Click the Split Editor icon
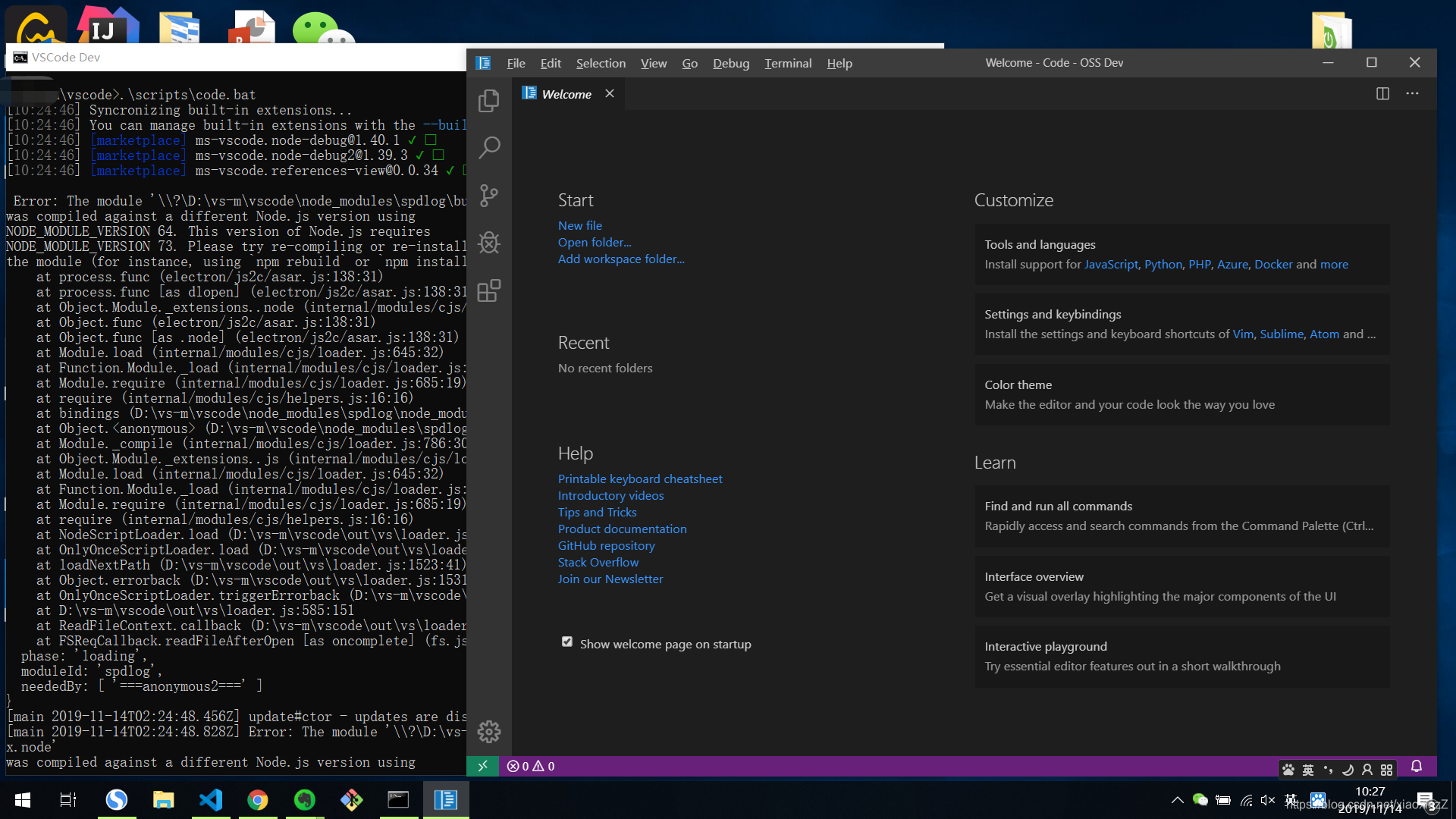This screenshot has width=1456, height=819. coord(1382,93)
